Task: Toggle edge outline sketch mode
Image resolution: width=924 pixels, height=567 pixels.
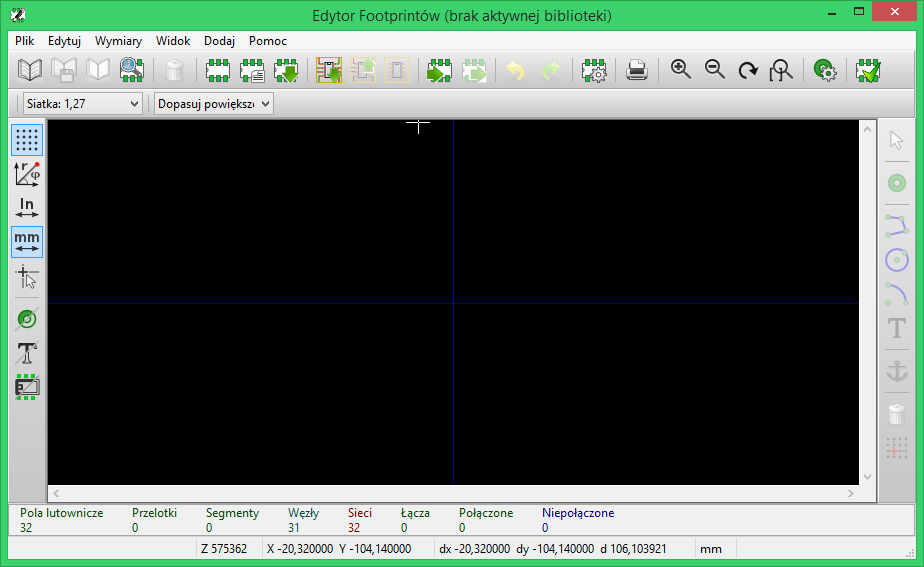Action: click(x=27, y=387)
